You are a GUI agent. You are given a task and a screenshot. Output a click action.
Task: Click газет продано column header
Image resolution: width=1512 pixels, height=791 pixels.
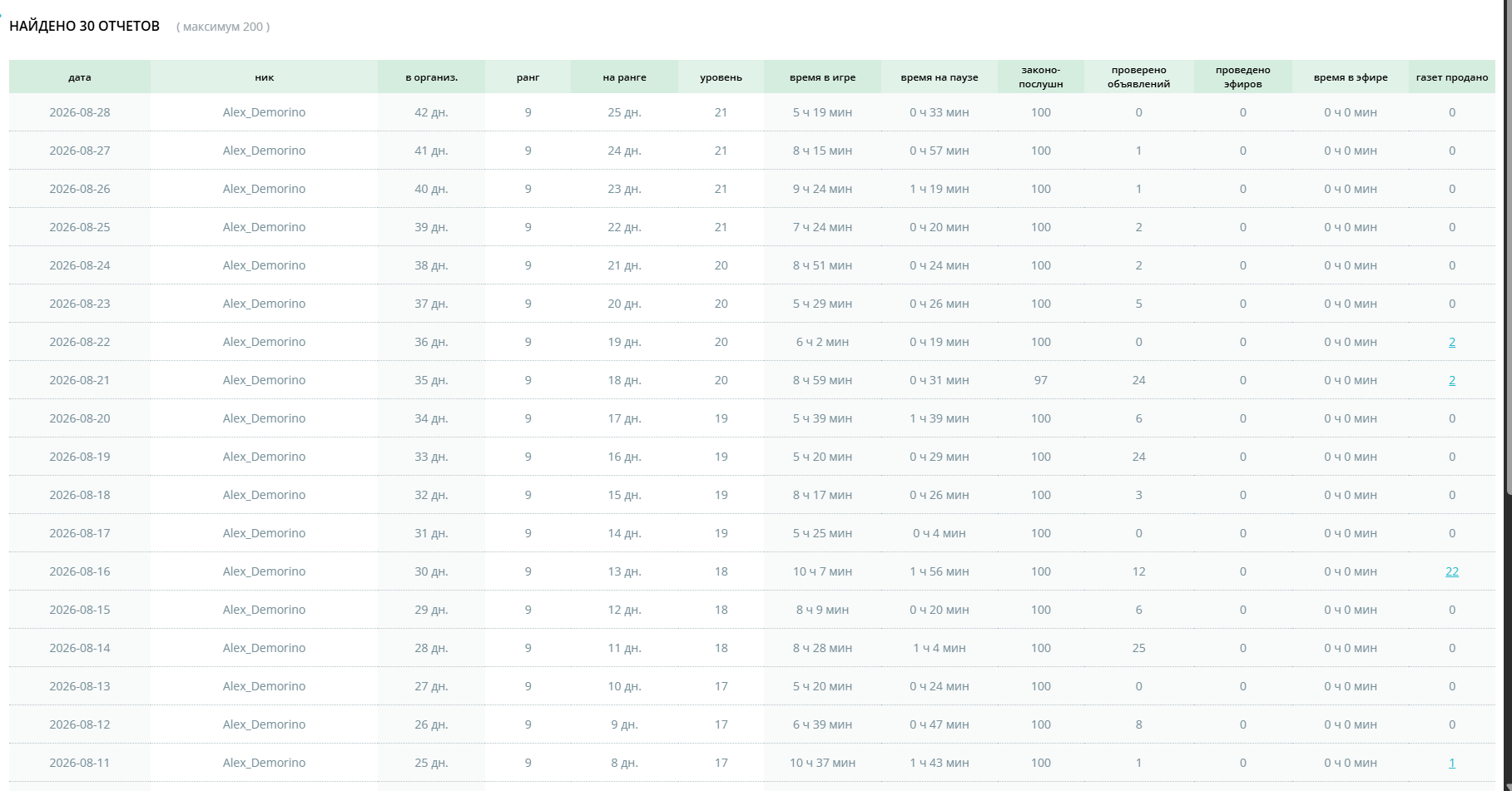[x=1451, y=77]
